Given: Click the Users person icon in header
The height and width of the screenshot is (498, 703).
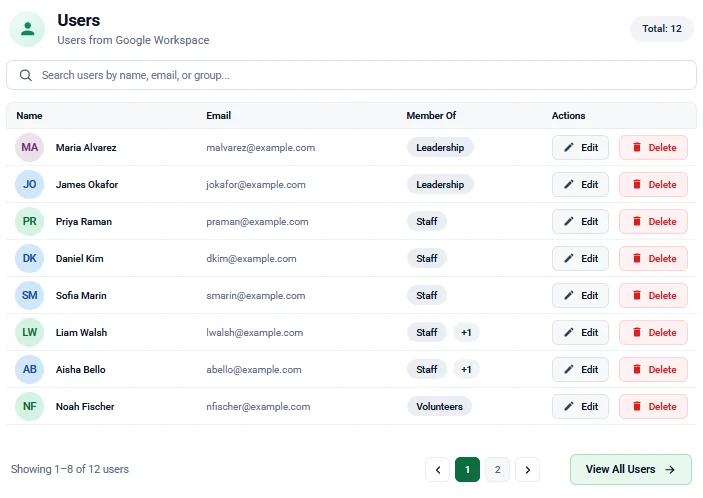Looking at the screenshot, I should pos(27,29).
